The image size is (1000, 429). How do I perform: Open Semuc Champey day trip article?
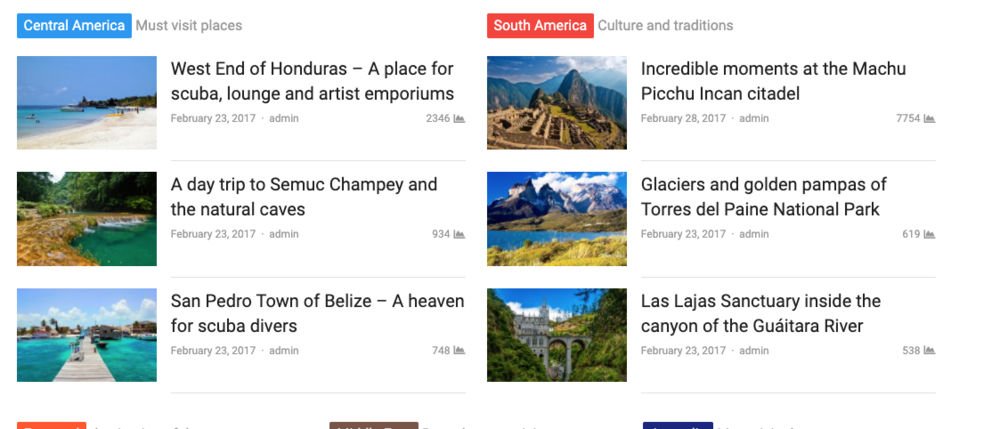pos(304,197)
